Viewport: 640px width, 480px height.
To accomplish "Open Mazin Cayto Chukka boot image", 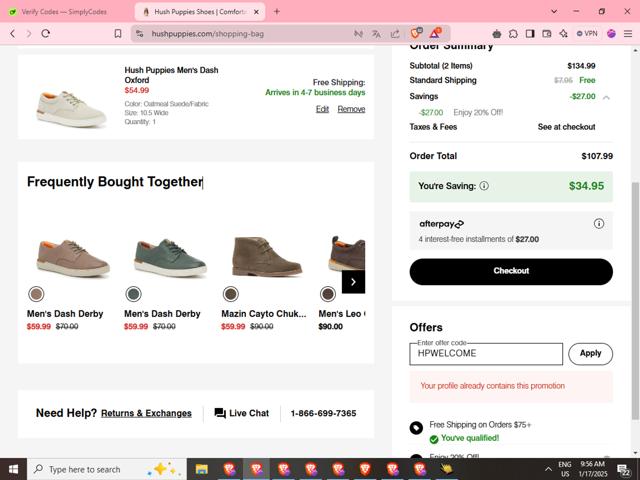I will point(267,256).
